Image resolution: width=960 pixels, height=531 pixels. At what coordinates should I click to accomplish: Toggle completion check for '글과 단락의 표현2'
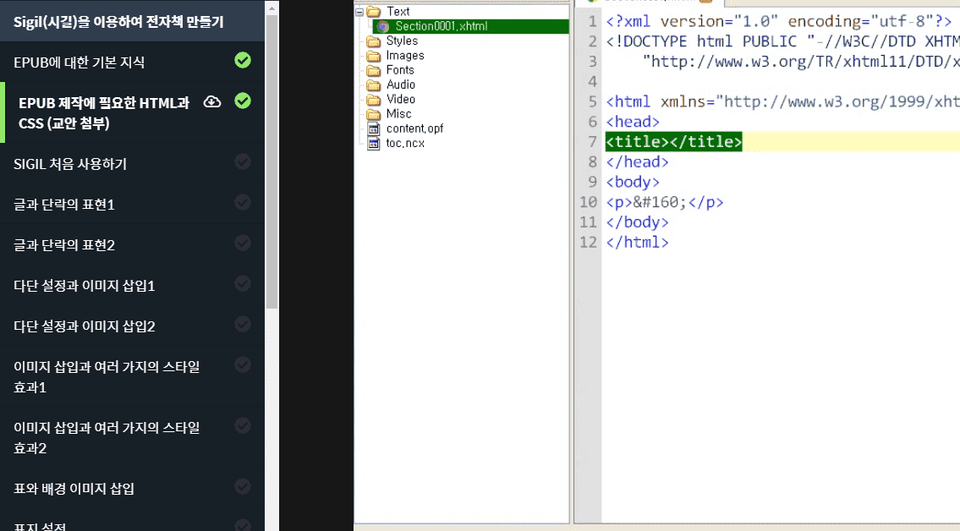pyautogui.click(x=243, y=243)
